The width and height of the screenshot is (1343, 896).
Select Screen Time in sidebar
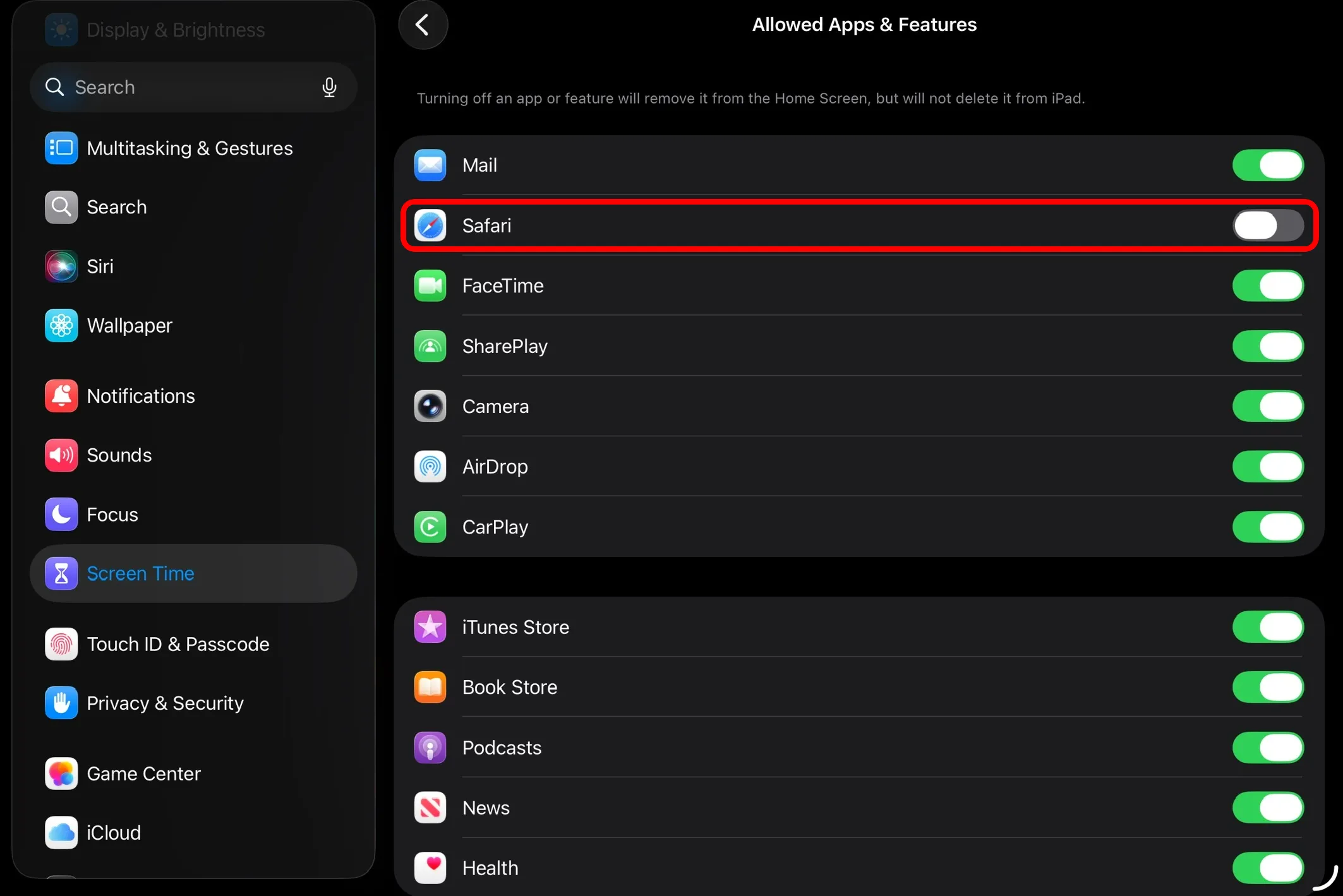point(193,573)
